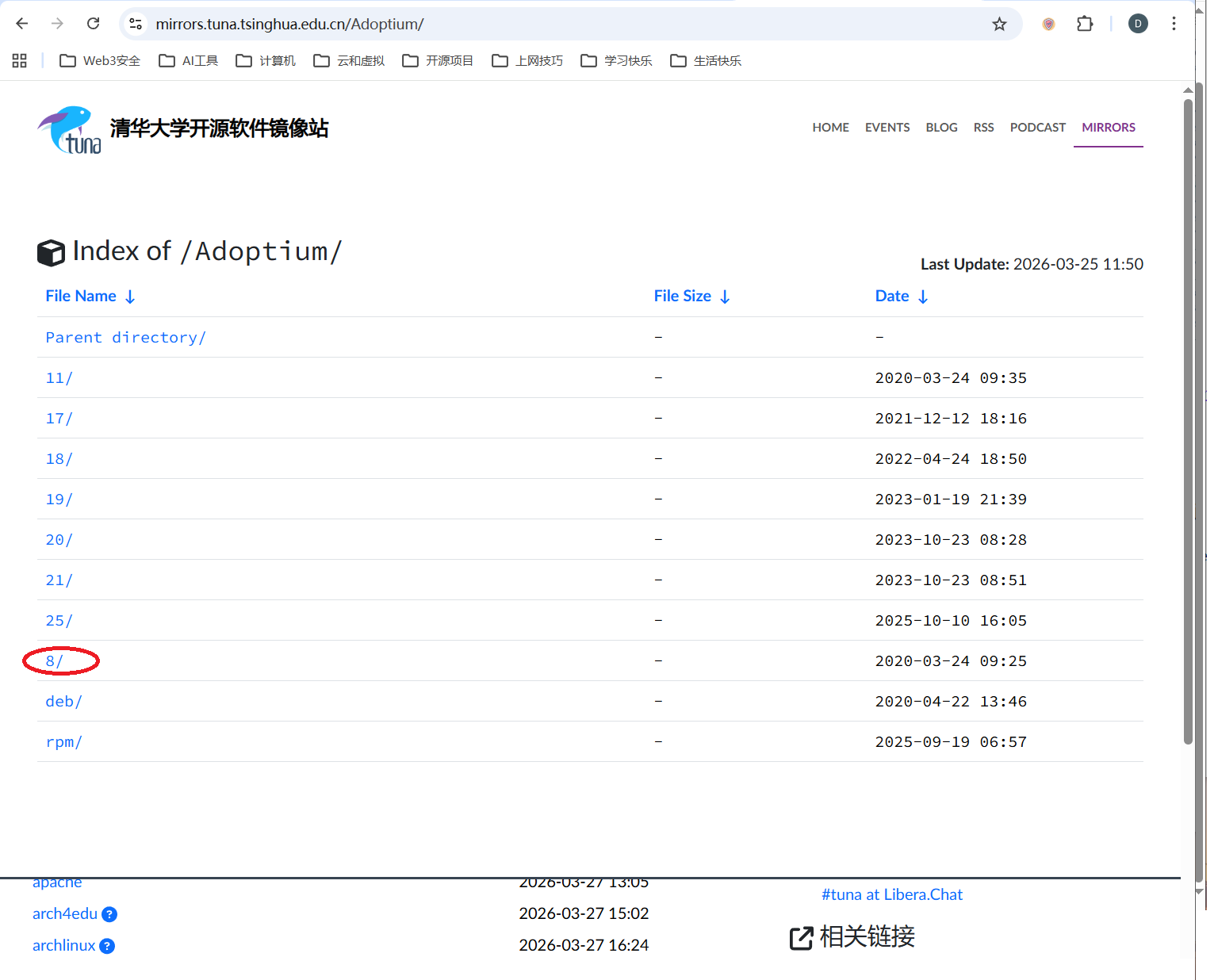Go to the BLOG nav item
Viewport: 1218px width, 980px height.
(x=941, y=128)
